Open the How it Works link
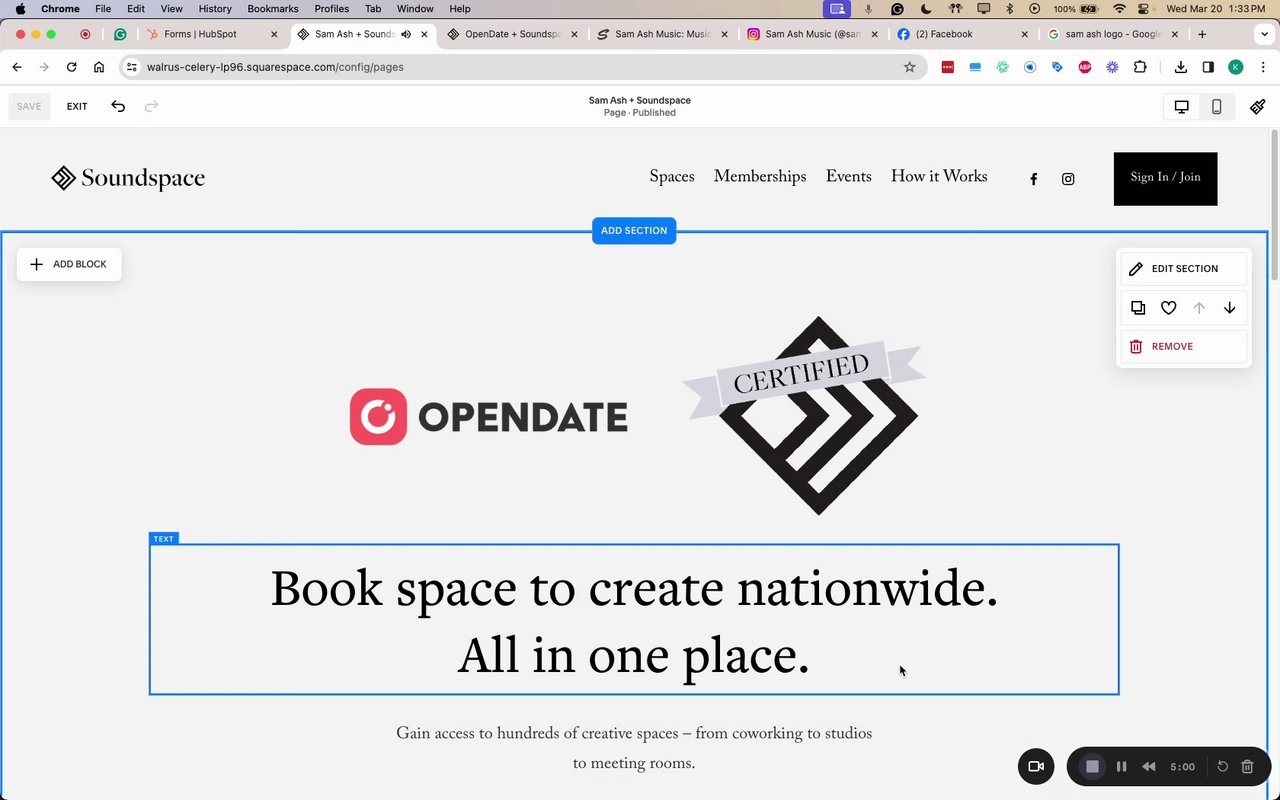This screenshot has width=1280, height=800. pyautogui.click(x=939, y=177)
